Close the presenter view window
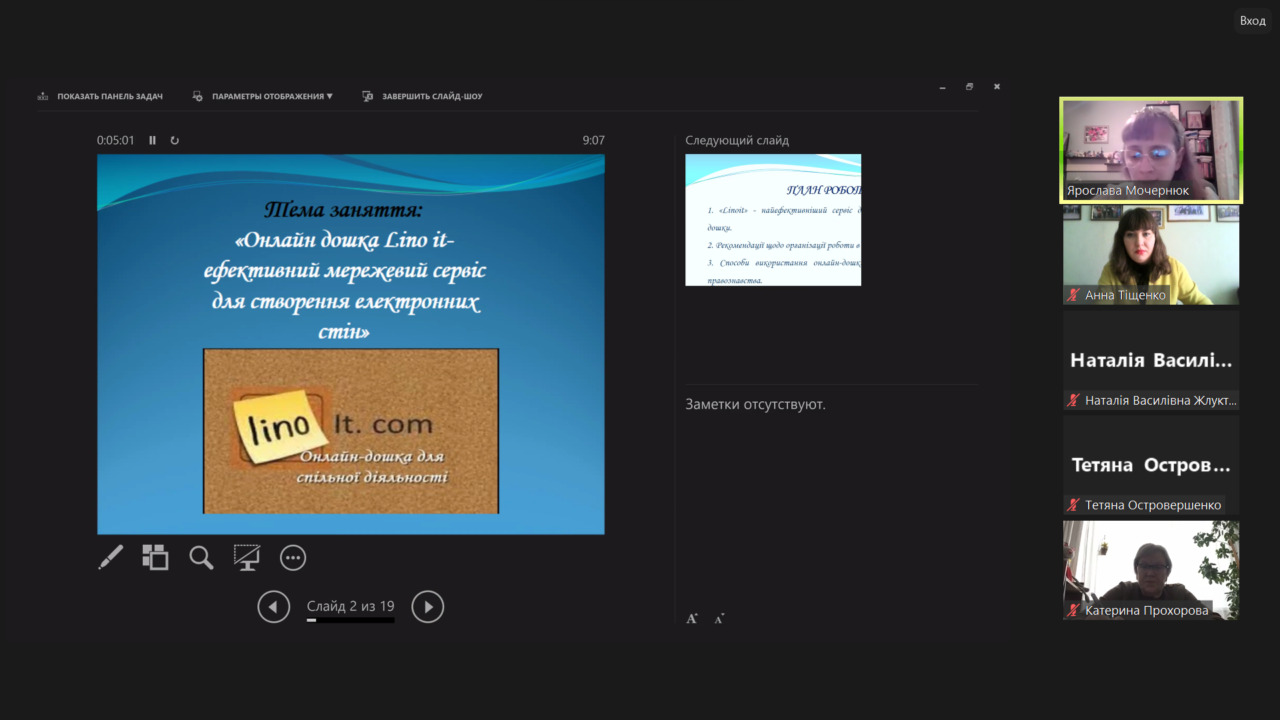The height and width of the screenshot is (720, 1280). (997, 87)
